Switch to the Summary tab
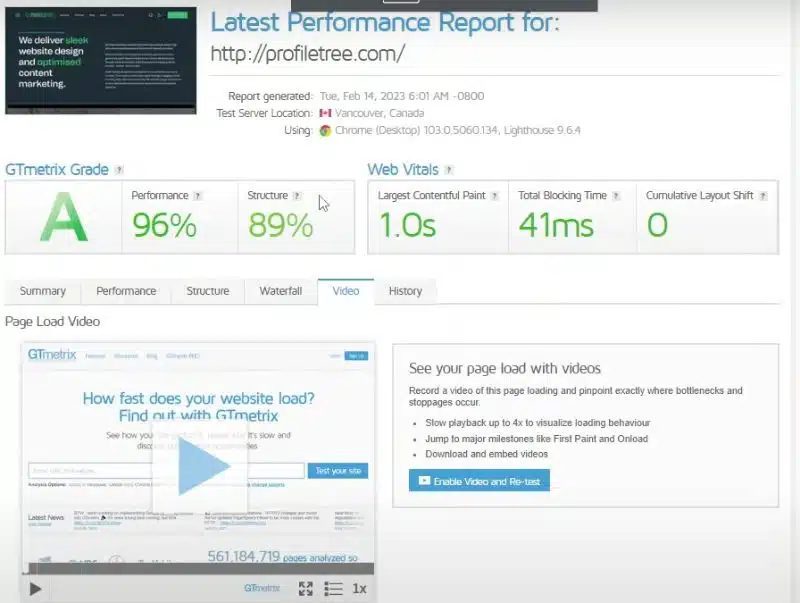Image resolution: width=800 pixels, height=603 pixels. (x=43, y=291)
